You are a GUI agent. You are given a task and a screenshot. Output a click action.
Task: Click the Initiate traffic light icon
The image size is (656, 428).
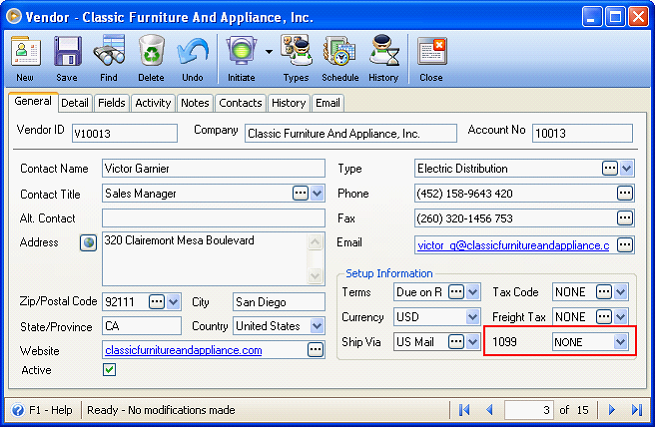242,51
